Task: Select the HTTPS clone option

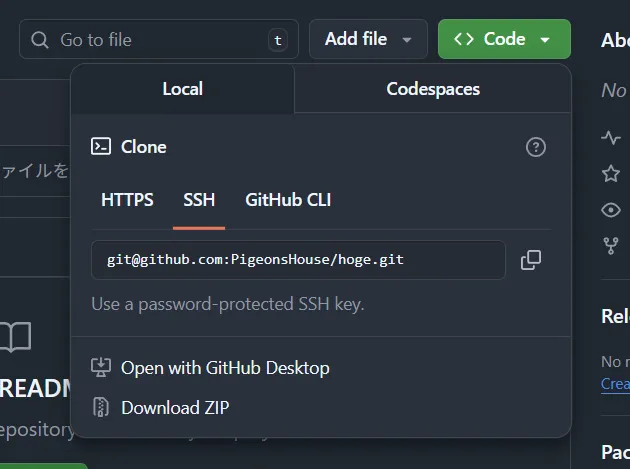Action: tap(127, 200)
